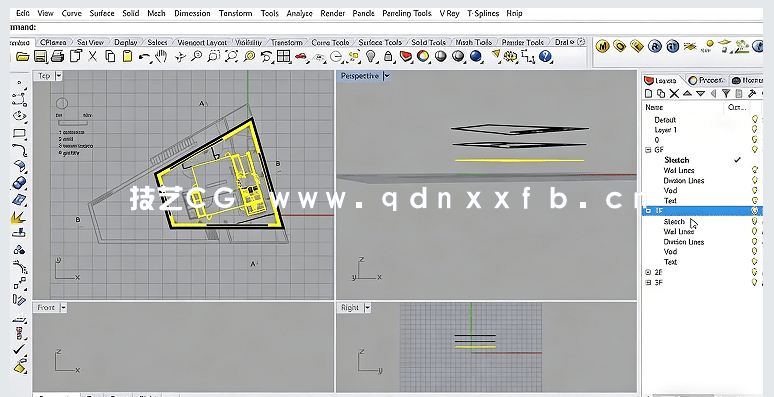The width and height of the screenshot is (774, 397).
Task: Expand the 3F layer group
Action: point(648,282)
